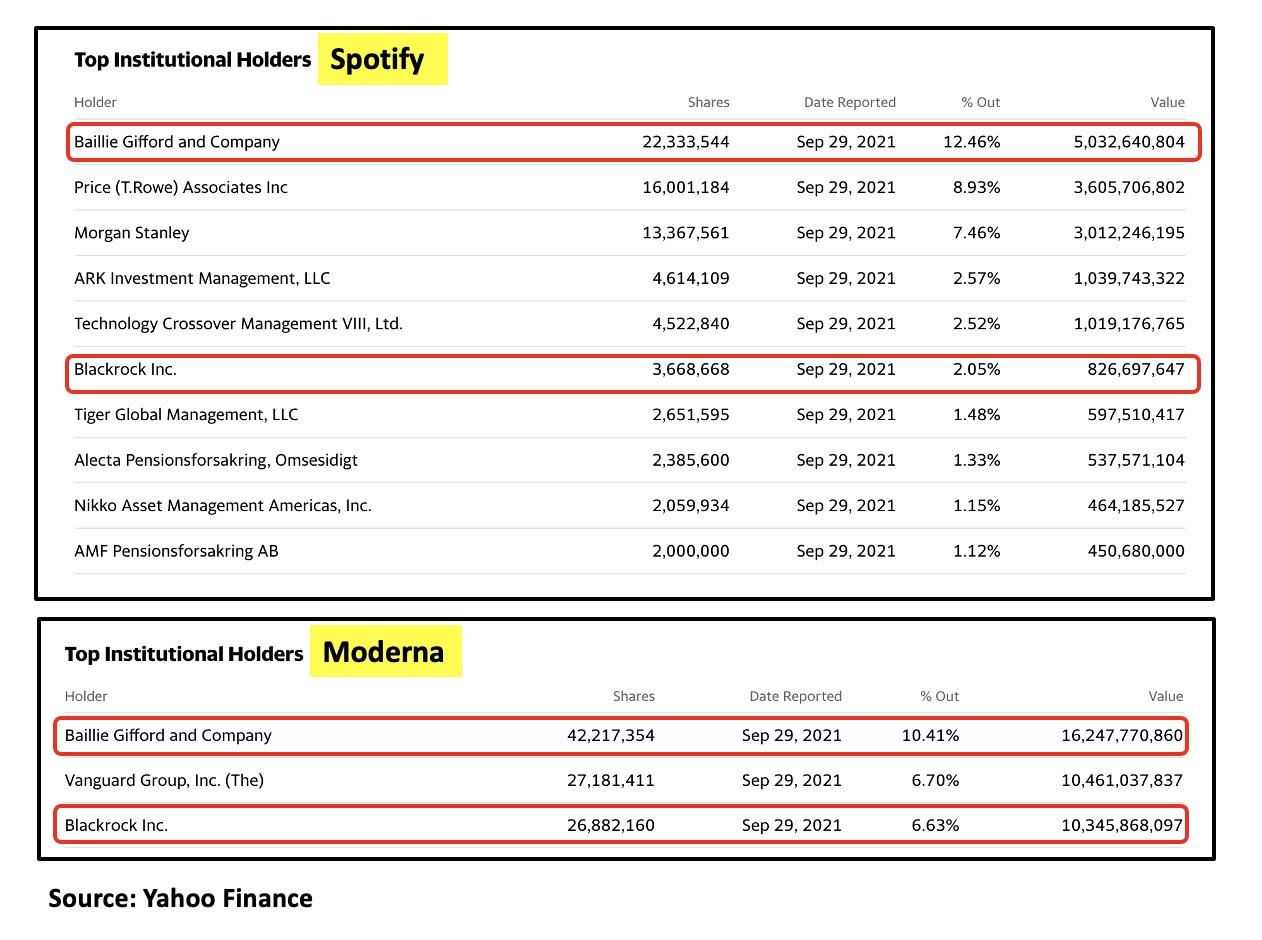Click Alecta Pensionsforsakring, Omsesidigt holder
This screenshot has width=1262, height=940.
pyautogui.click(x=216, y=460)
